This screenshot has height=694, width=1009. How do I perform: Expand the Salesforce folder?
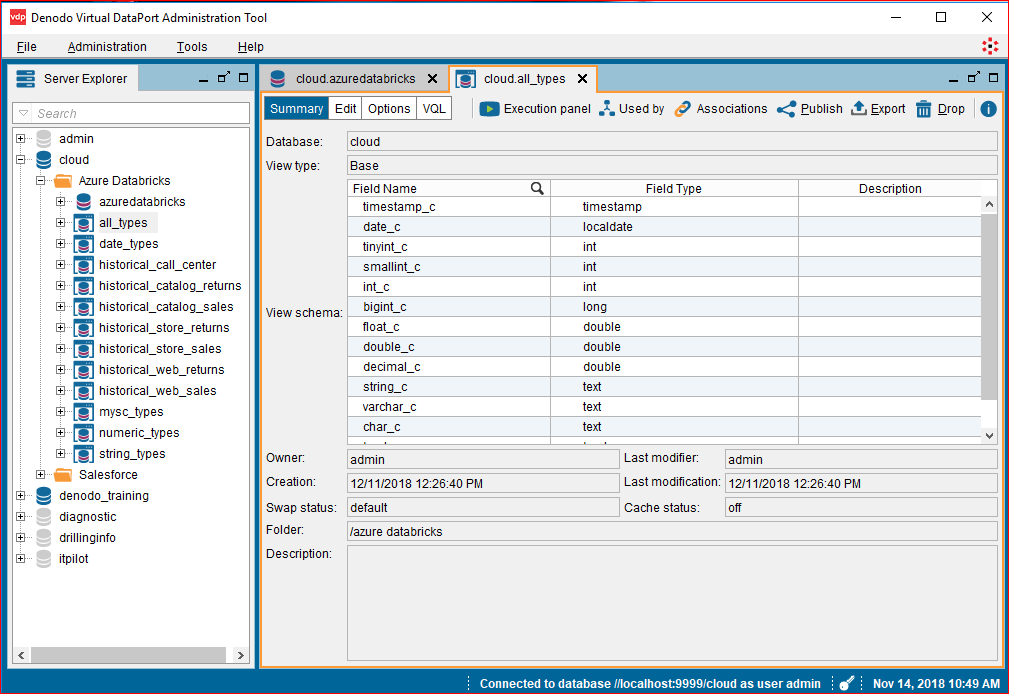coord(41,475)
